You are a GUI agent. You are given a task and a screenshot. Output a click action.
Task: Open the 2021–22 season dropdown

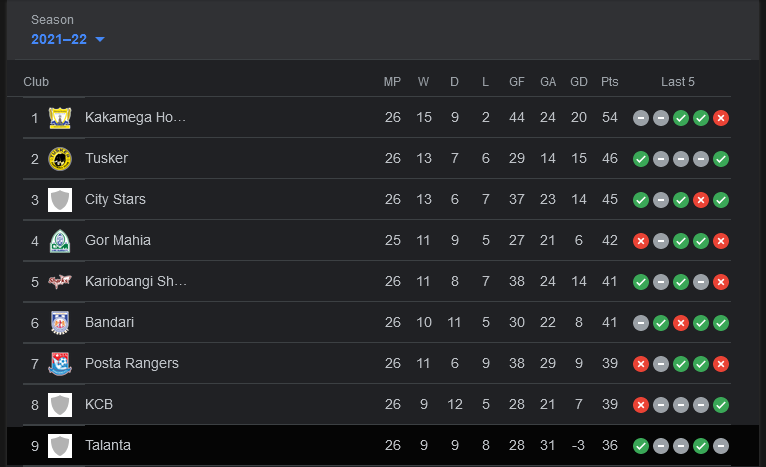pos(68,39)
